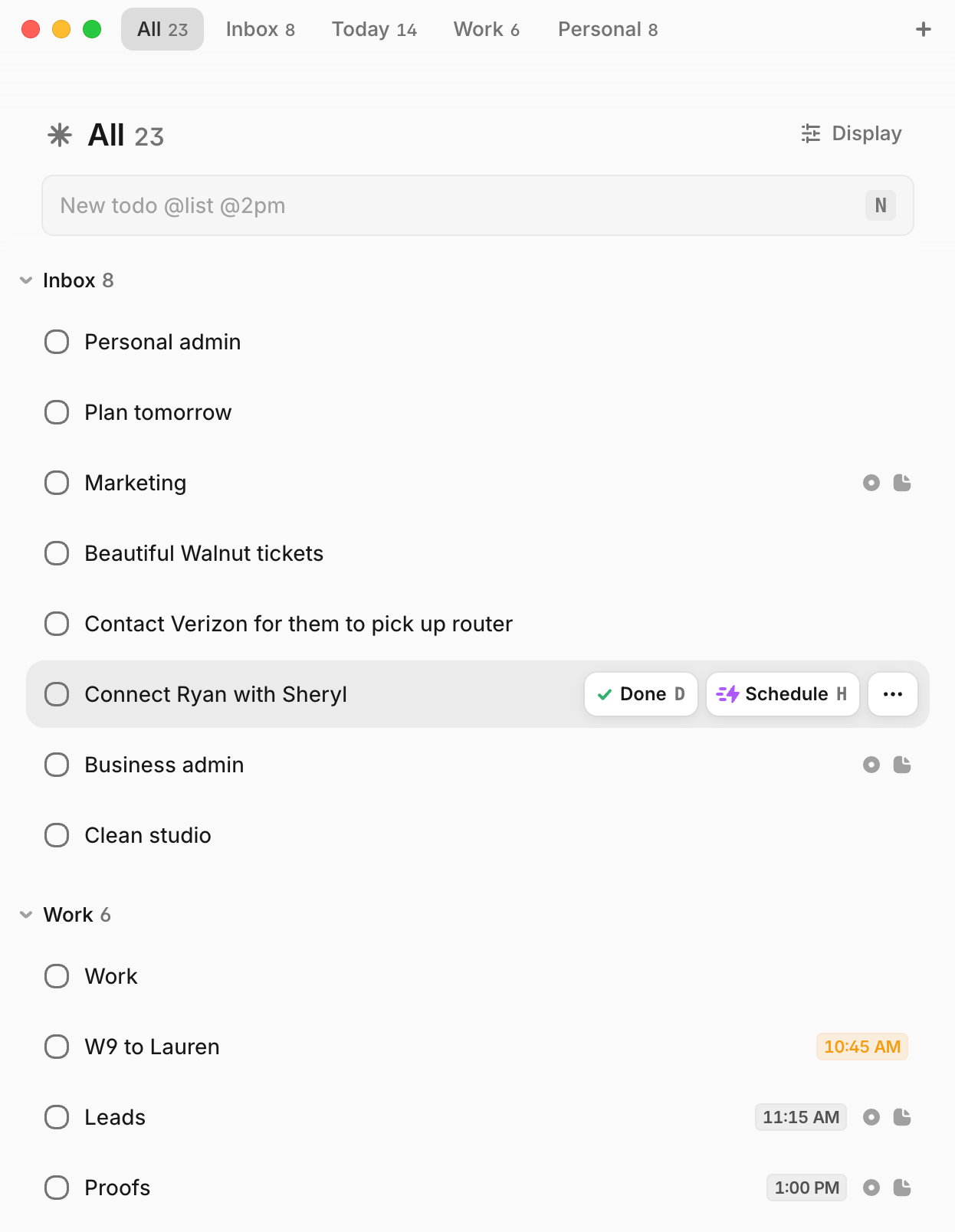Click the Done button
955x1232 pixels.
pos(641,694)
